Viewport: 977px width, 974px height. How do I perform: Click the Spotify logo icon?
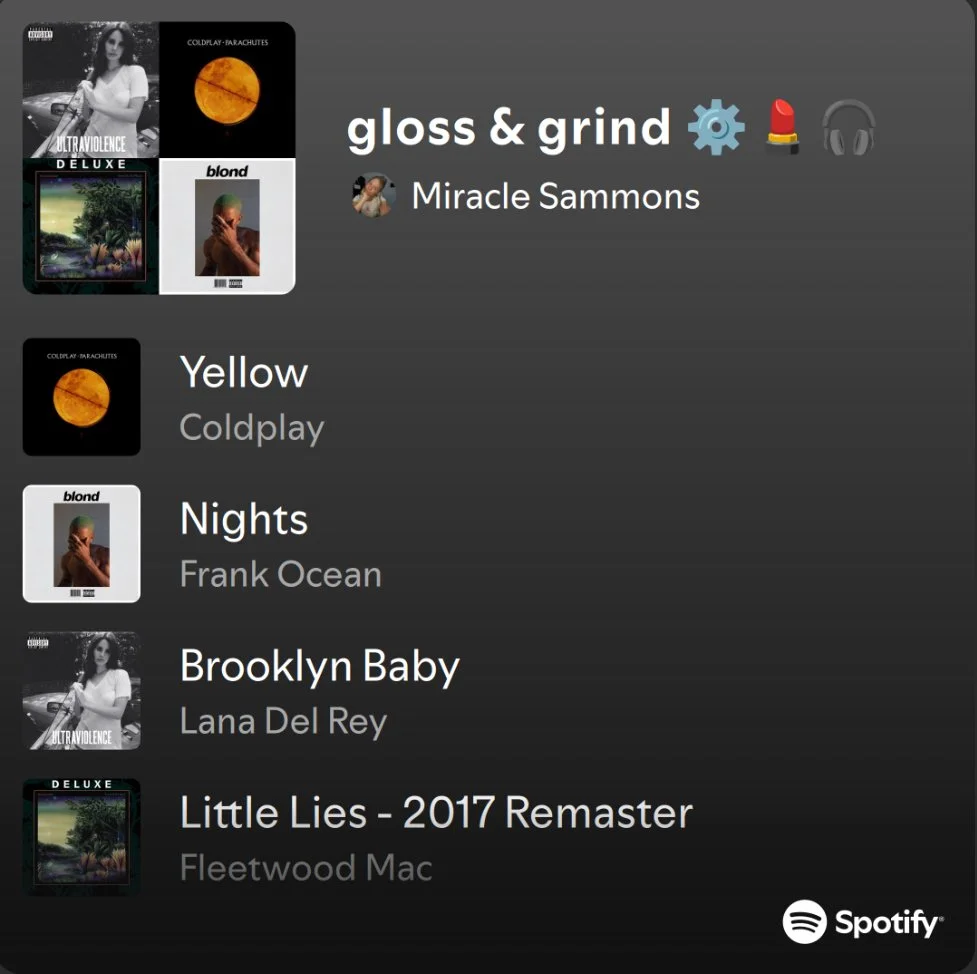(804, 922)
